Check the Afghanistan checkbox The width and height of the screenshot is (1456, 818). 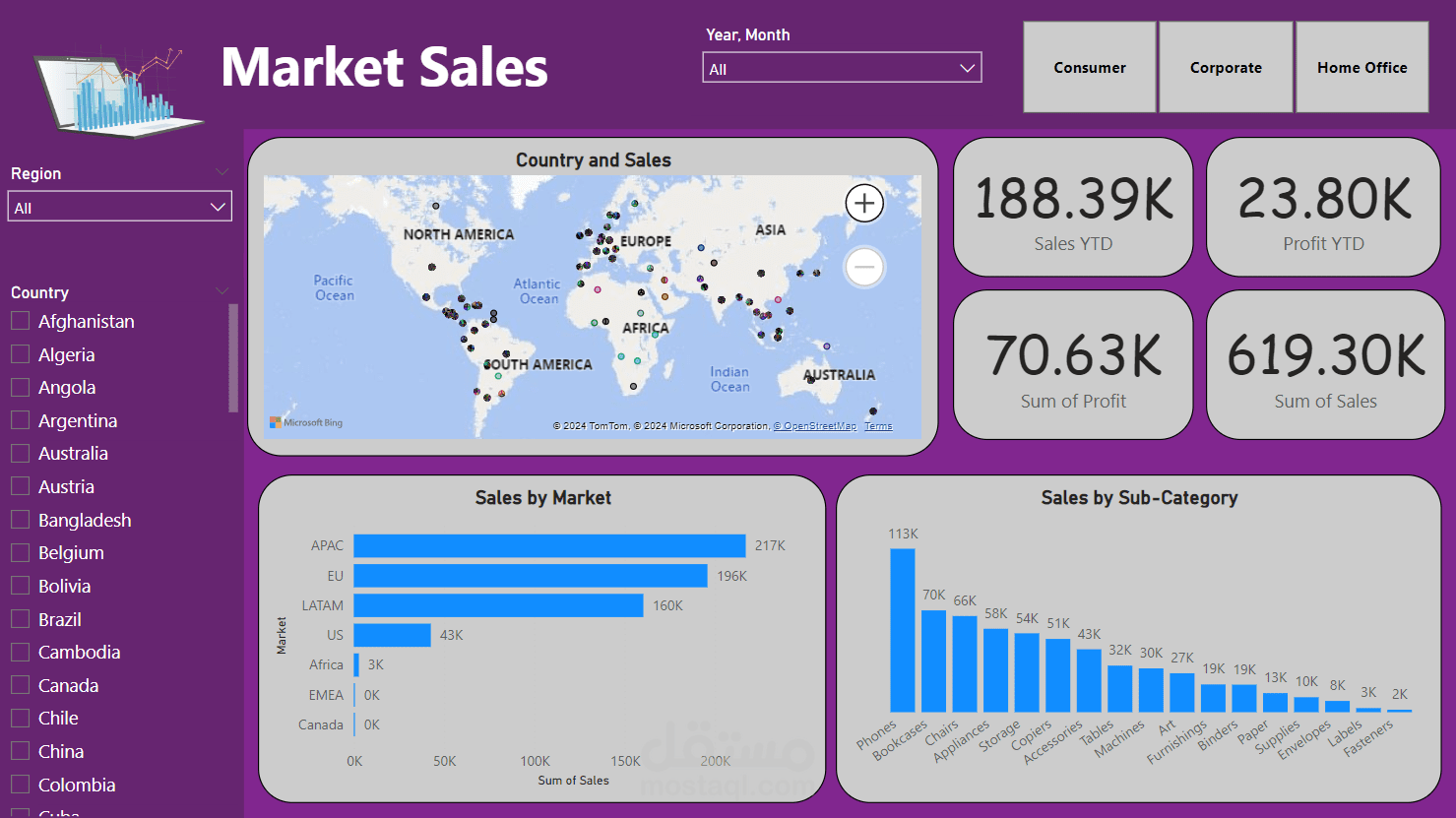18,321
